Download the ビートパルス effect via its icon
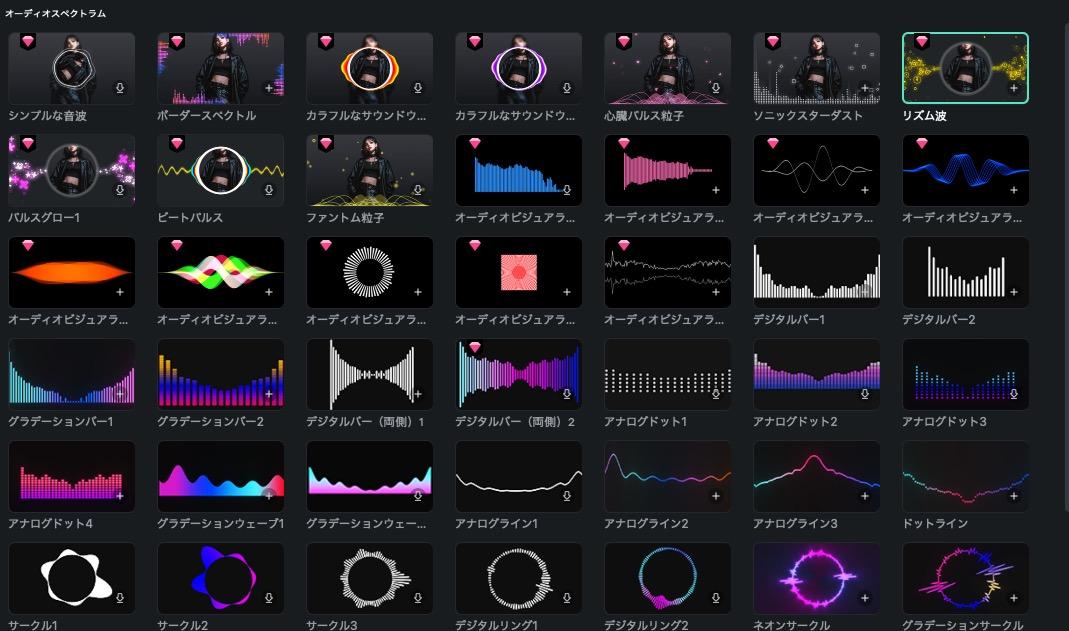The width and height of the screenshot is (1069, 631). click(x=269, y=190)
